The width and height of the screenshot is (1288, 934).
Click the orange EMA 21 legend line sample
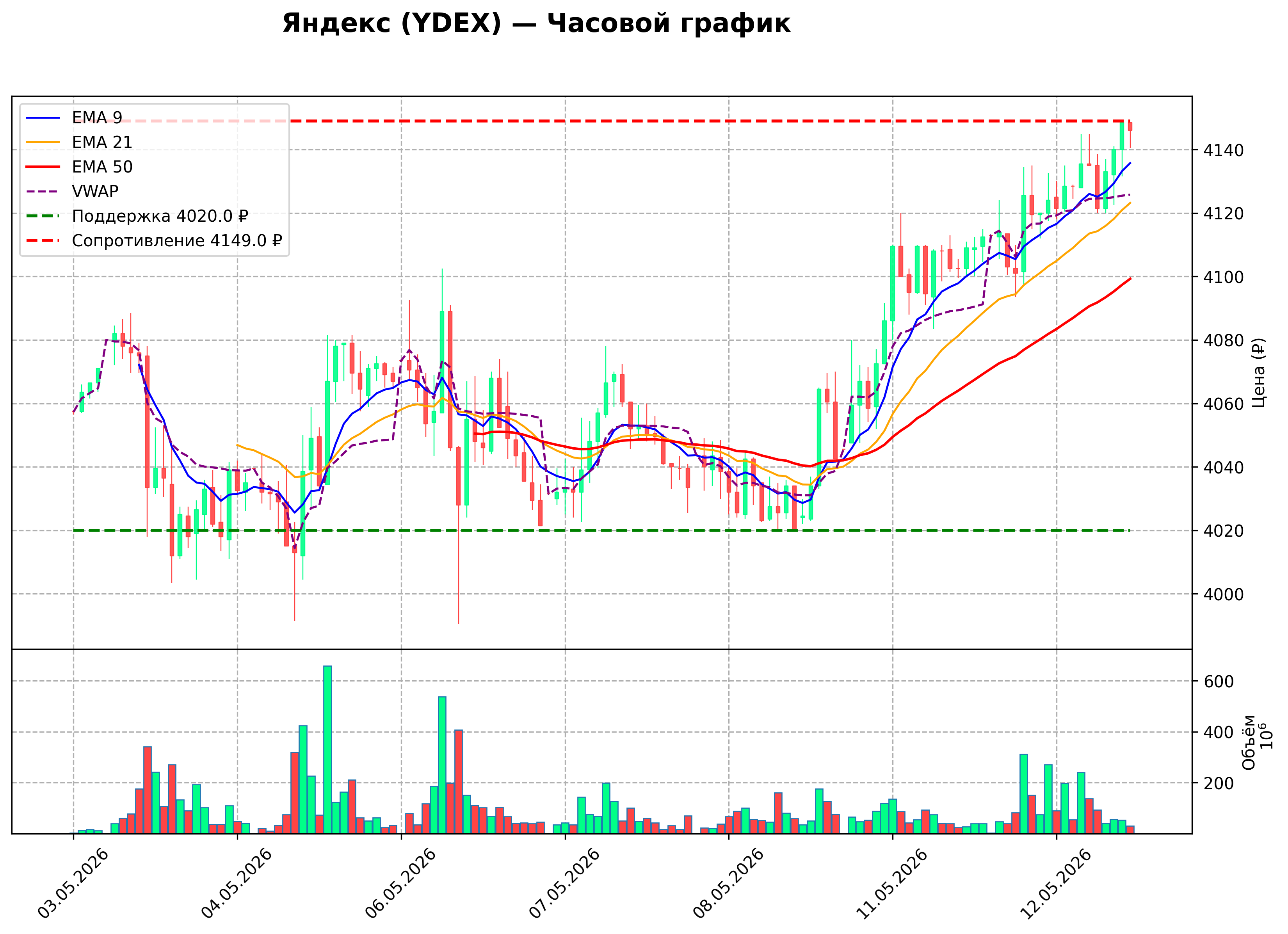click(x=43, y=142)
